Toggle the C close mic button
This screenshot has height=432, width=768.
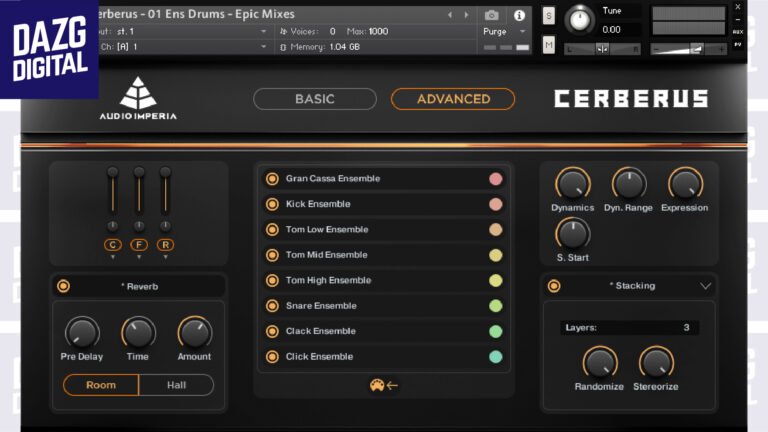click(x=113, y=245)
